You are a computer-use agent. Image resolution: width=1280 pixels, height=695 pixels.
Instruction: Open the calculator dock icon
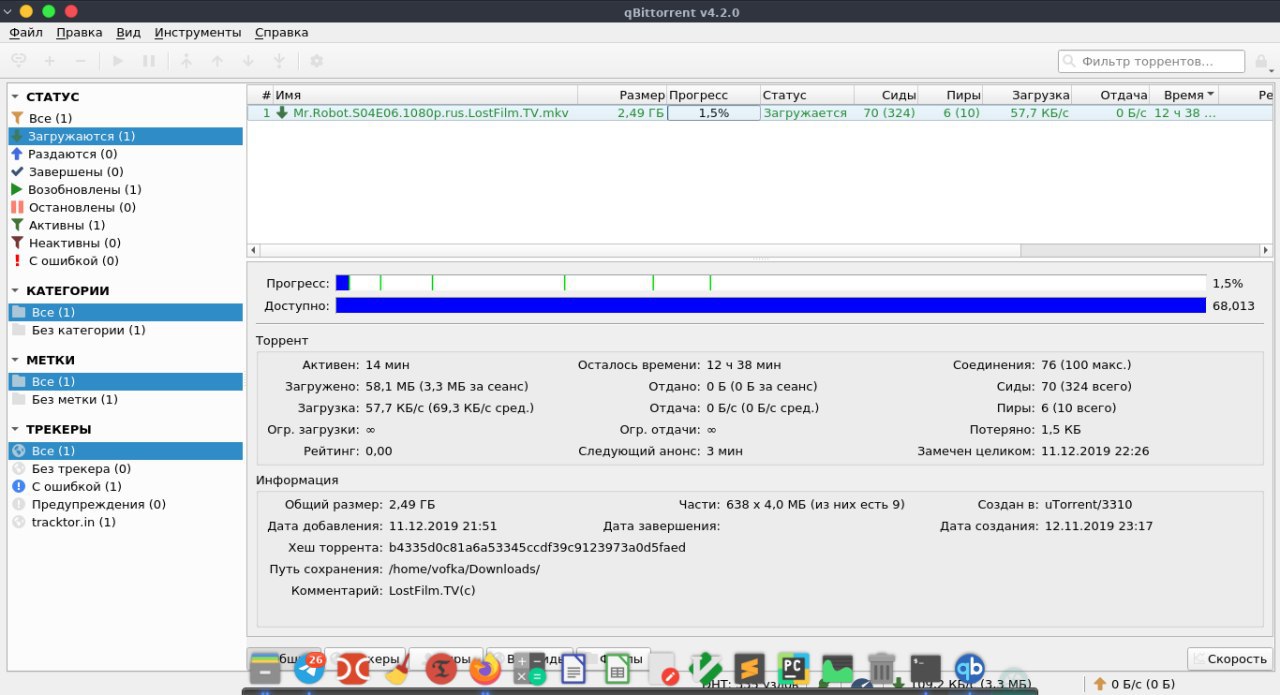click(530, 669)
